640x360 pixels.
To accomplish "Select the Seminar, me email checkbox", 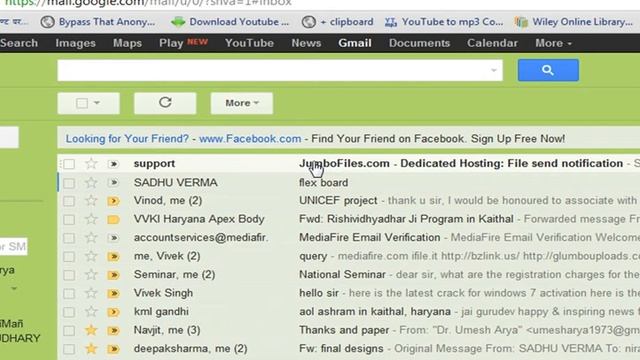I will (69, 275).
